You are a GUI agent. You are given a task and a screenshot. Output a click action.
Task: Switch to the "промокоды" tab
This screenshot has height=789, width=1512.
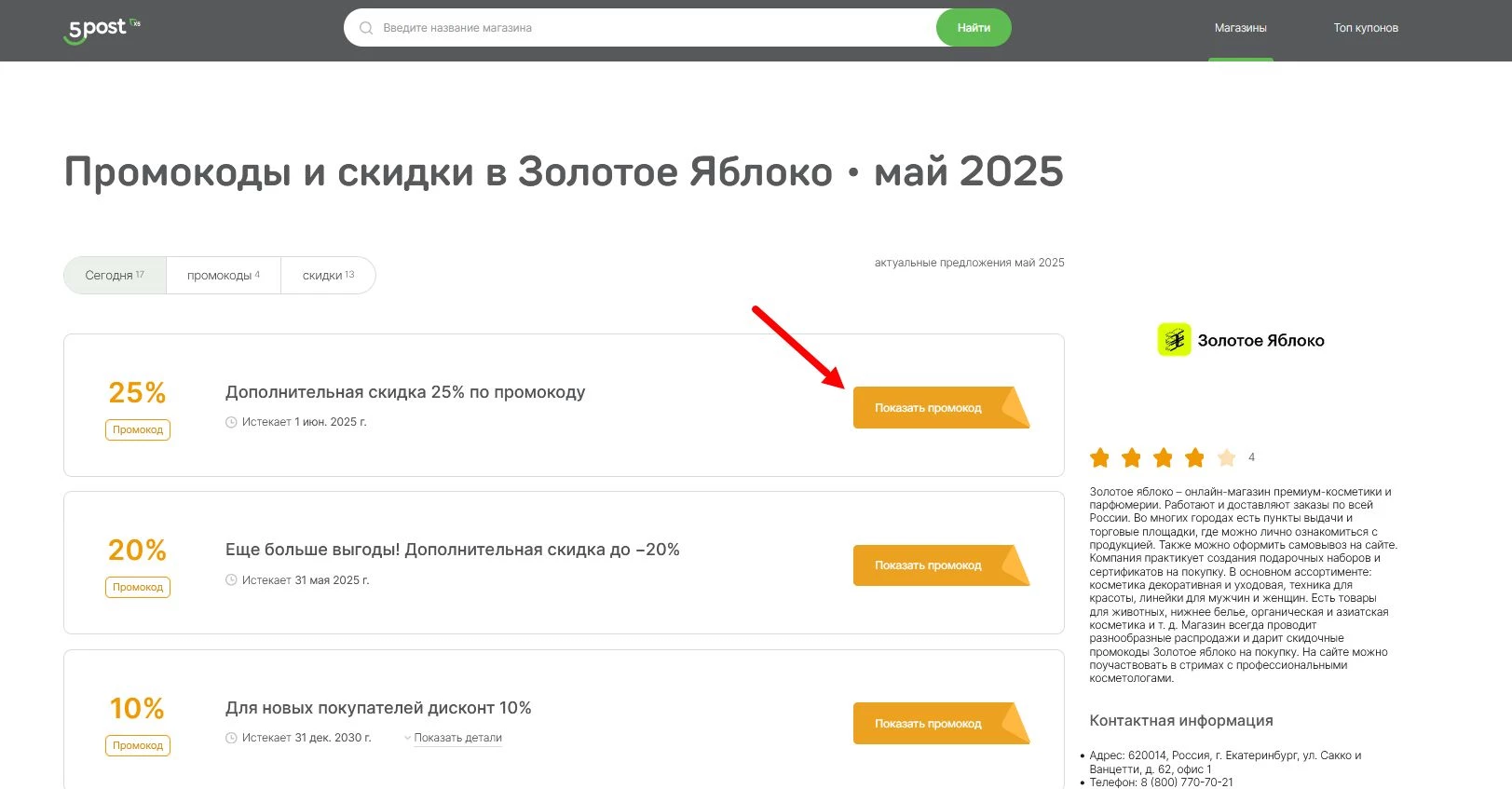(x=223, y=275)
